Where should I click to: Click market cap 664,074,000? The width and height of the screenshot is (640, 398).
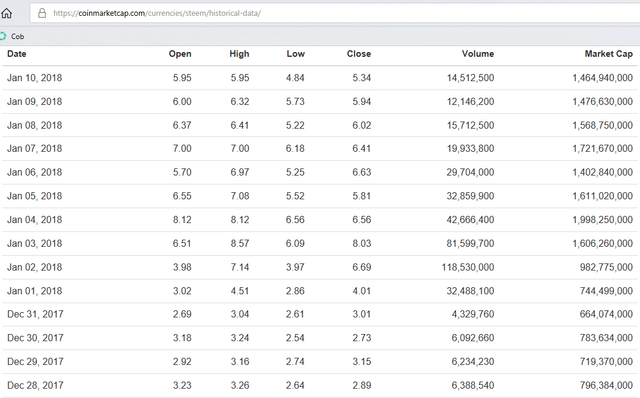coord(606,314)
